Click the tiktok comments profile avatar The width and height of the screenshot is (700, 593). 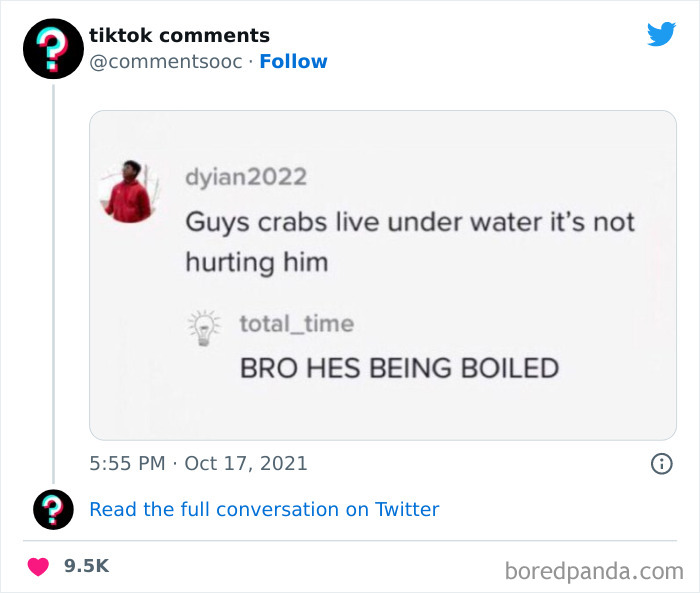53,48
